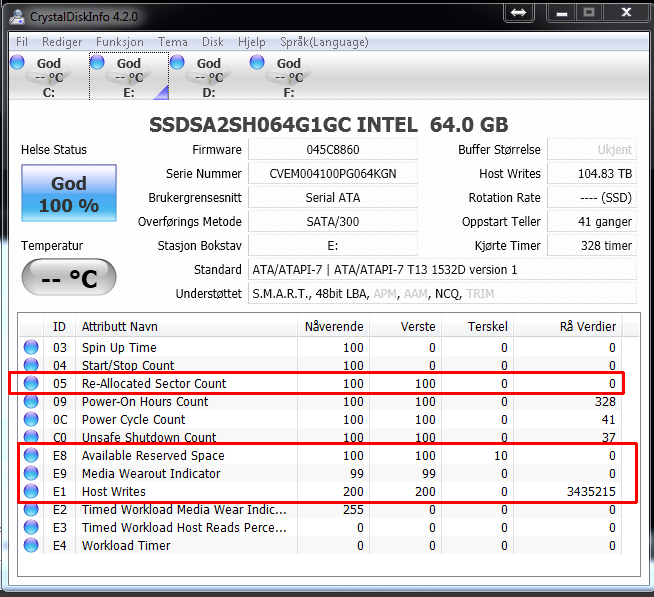Screen dimensions: 654x597
Task: Click the double-arrow resize button in title bar
Action: [518, 13]
